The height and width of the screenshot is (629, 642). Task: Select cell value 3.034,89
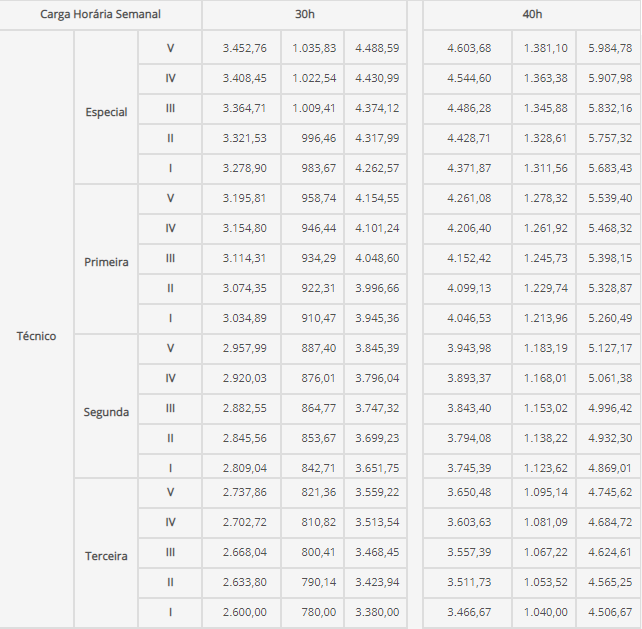pos(244,318)
